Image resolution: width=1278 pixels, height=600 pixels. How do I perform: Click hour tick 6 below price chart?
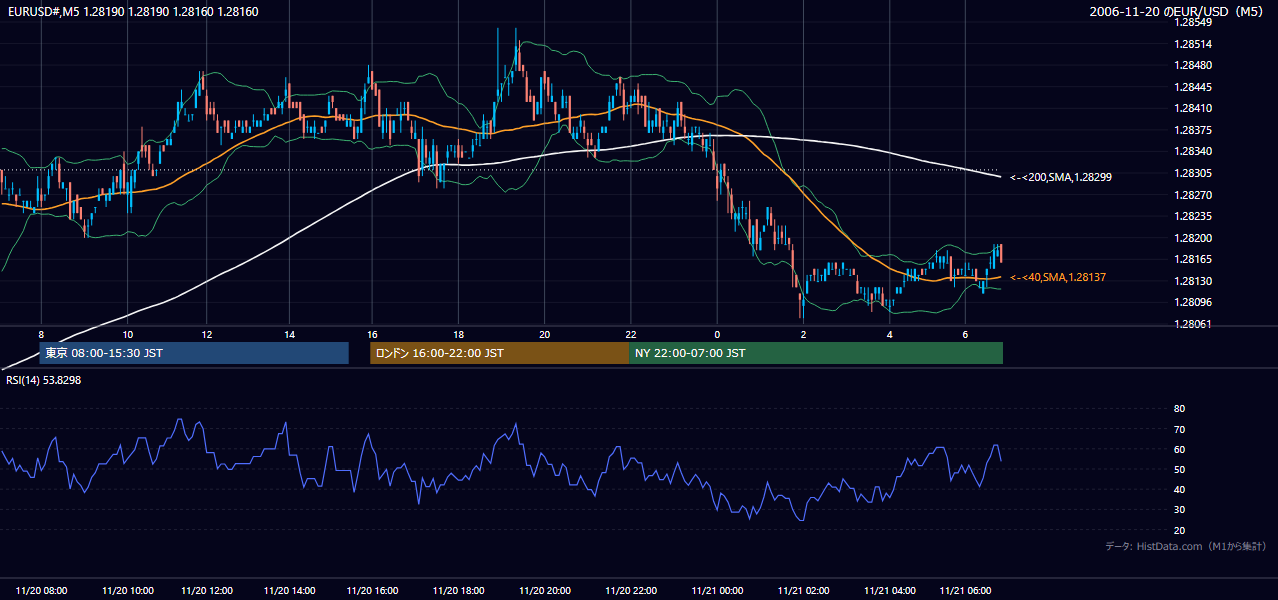point(965,334)
